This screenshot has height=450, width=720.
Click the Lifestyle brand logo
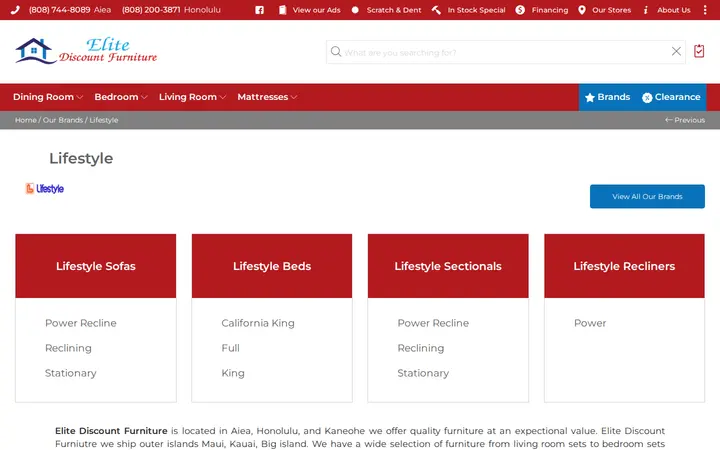pyautogui.click(x=45, y=188)
